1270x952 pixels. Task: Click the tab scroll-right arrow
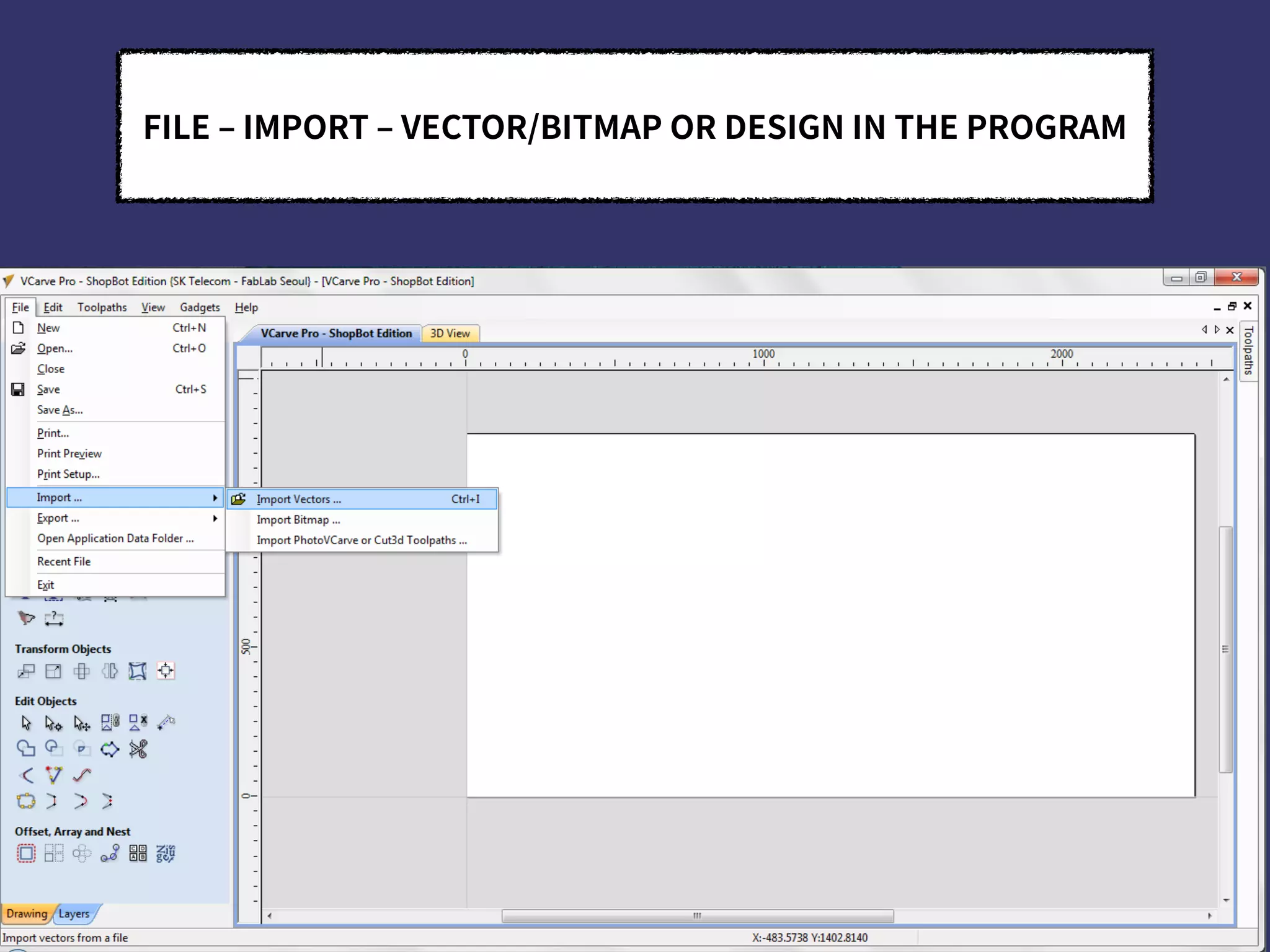tap(1217, 330)
